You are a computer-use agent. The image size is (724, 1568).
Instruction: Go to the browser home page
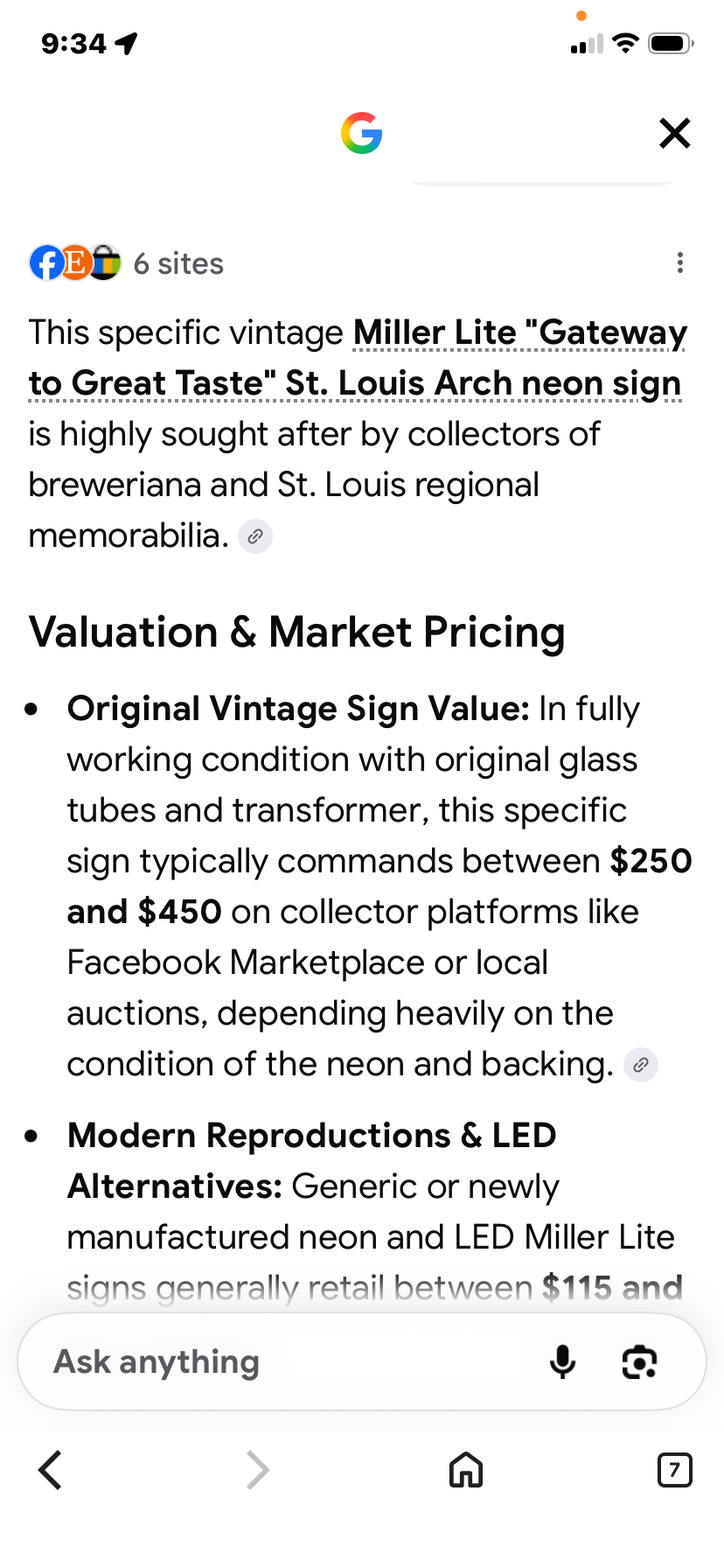pyautogui.click(x=466, y=1470)
